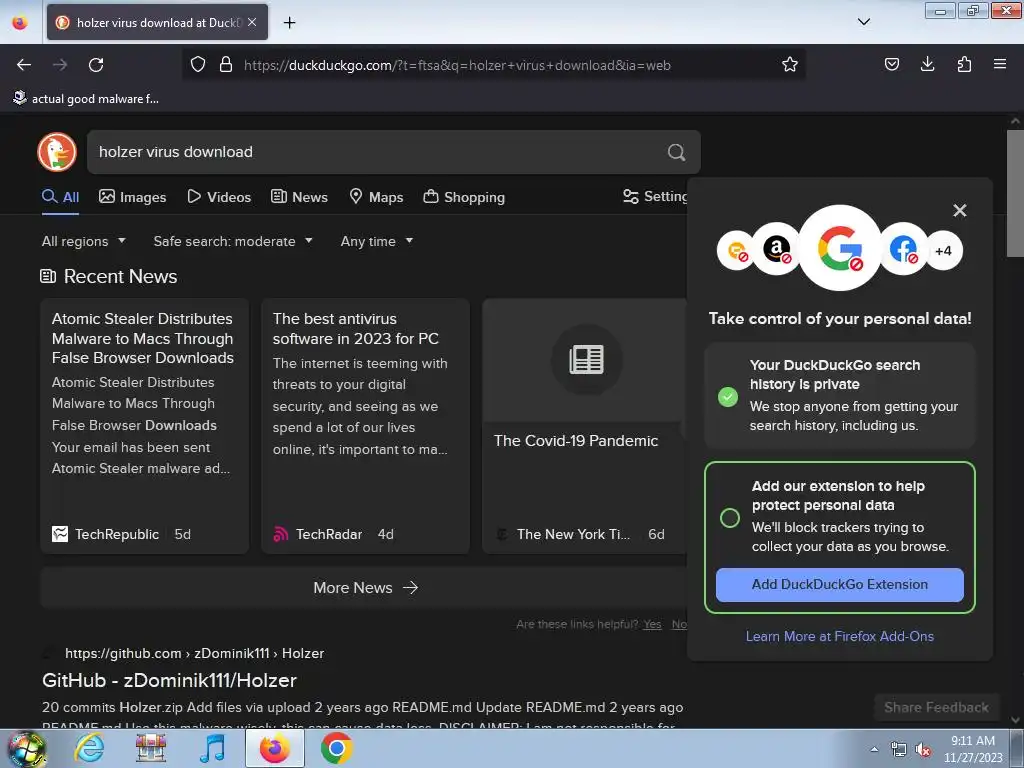Open the Extensions puzzle icon
1024x768 pixels.
point(964,64)
